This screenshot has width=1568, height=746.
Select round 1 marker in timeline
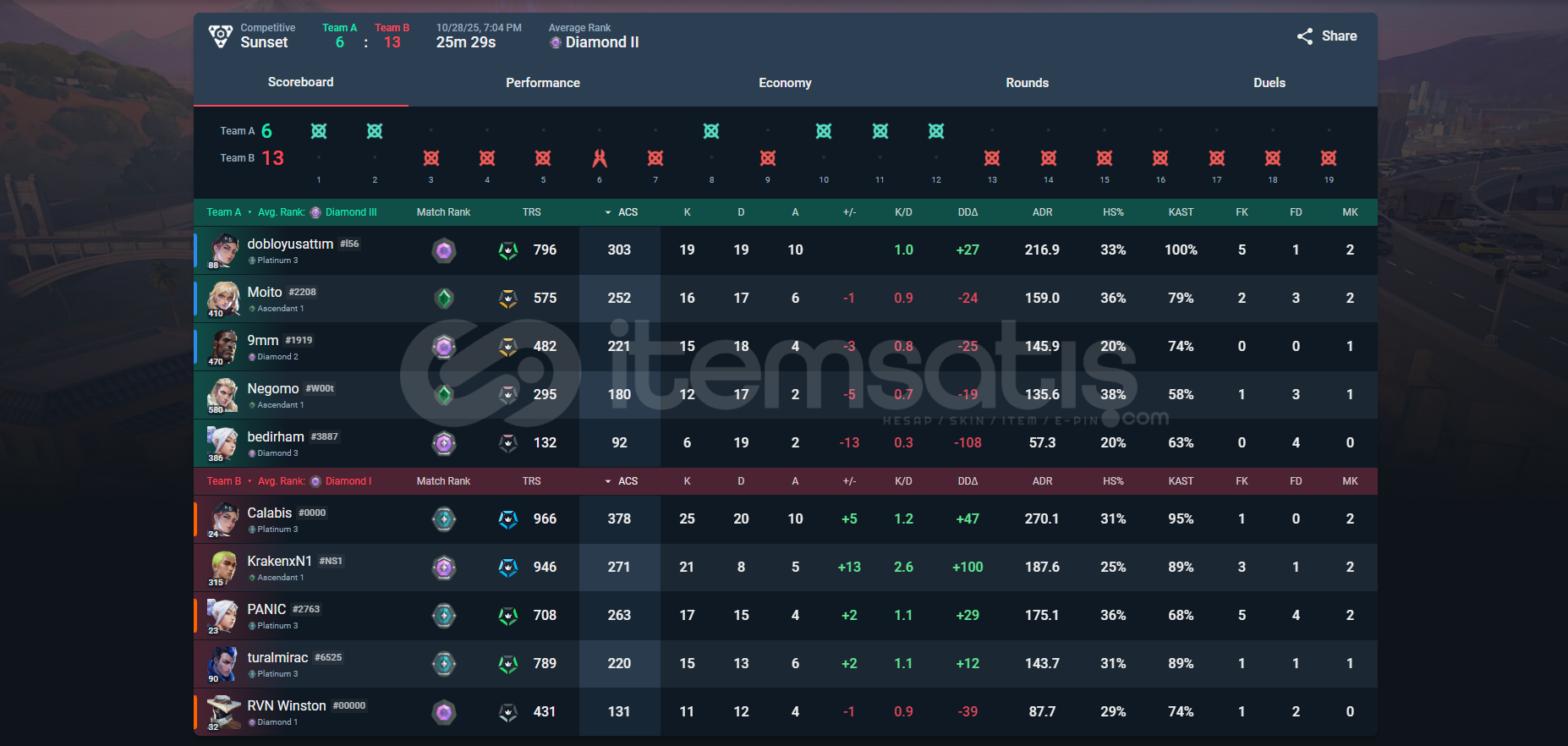(x=319, y=131)
